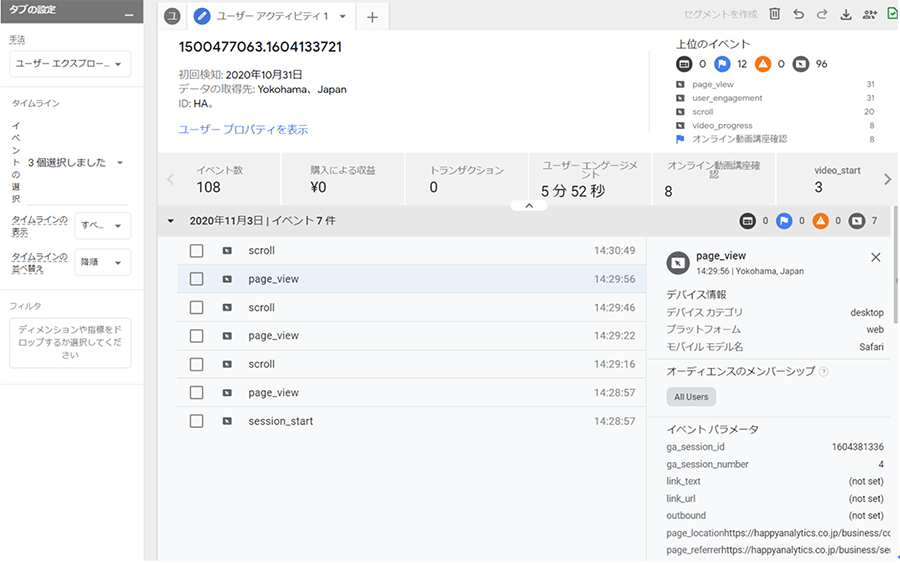Tick the session_start event checkbox
The image size is (900, 563).
point(197,422)
